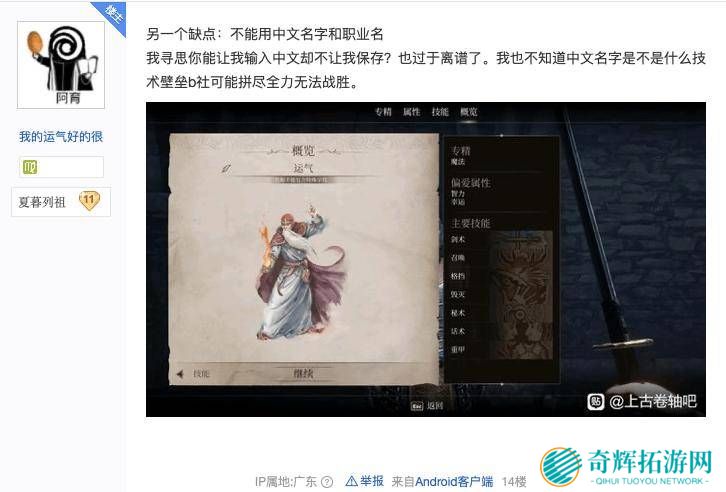The height and width of the screenshot is (492, 726).
Task: Click the pencil edit icon beside class name
Action: coord(226,168)
